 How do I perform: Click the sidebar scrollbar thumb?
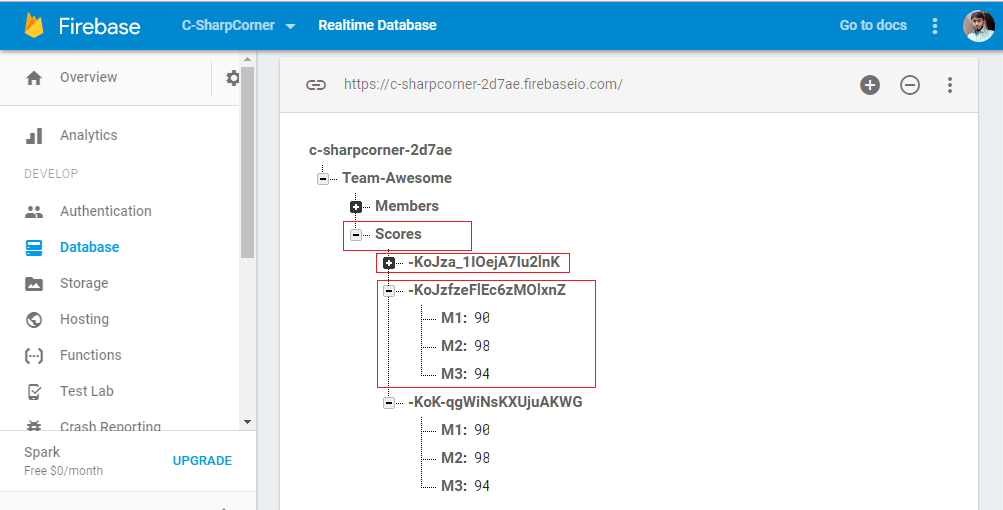(248, 162)
